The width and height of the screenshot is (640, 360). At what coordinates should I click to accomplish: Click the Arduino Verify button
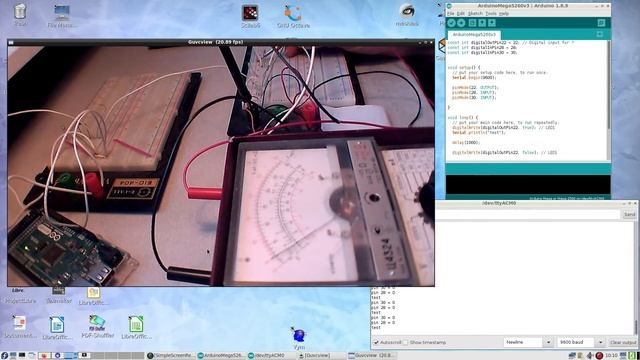click(451, 23)
